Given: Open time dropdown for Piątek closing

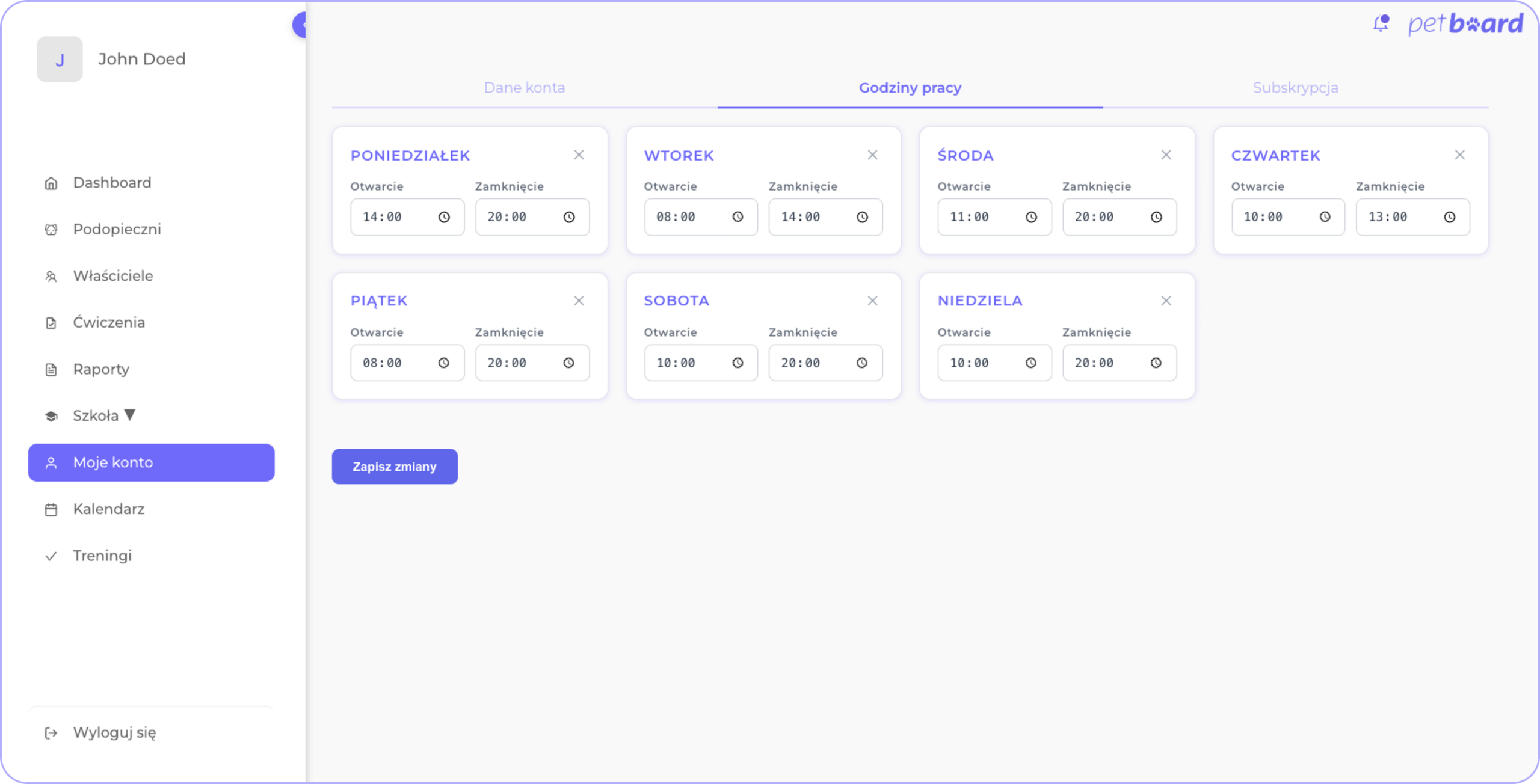Looking at the screenshot, I should 568,363.
